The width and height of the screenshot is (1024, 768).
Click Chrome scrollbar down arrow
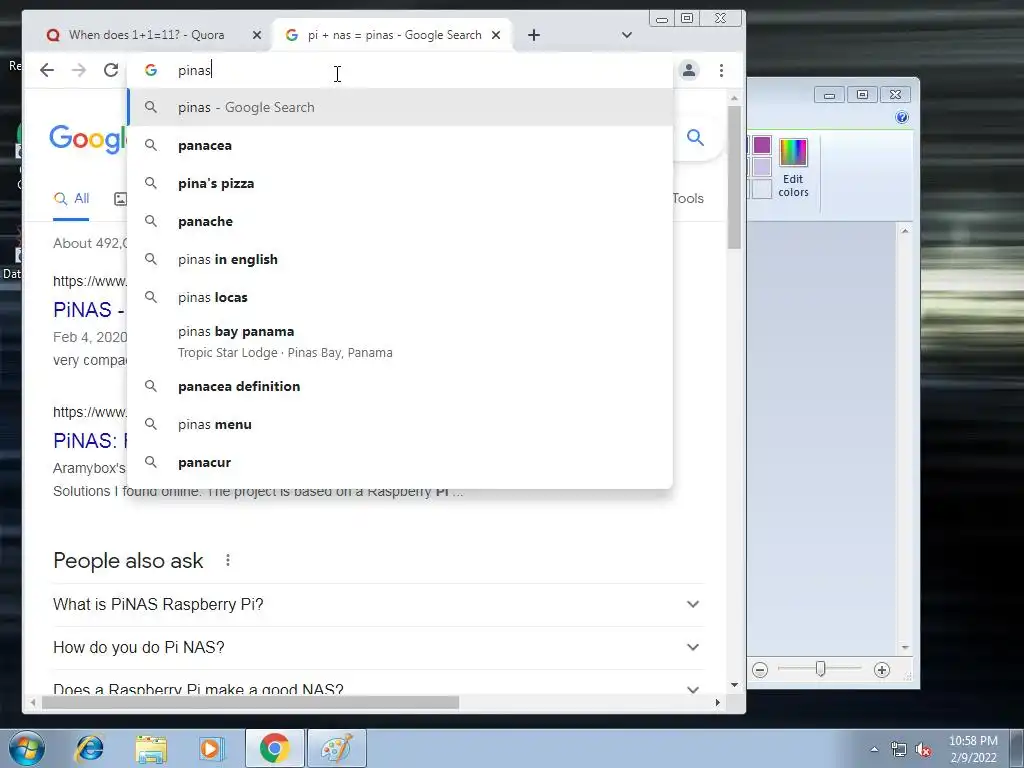734,685
